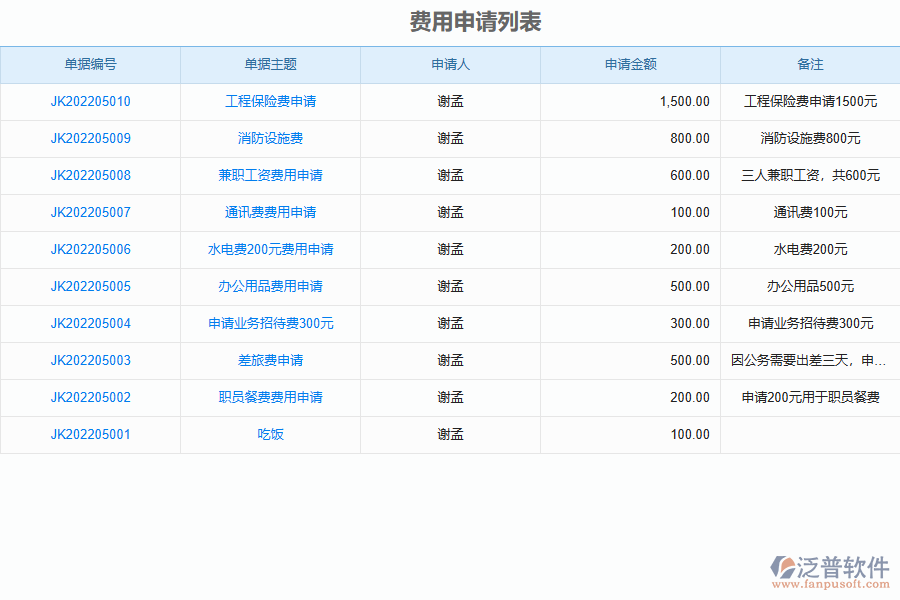
Task: Select the remark 申请业务招待费300元
Action: coord(810,324)
